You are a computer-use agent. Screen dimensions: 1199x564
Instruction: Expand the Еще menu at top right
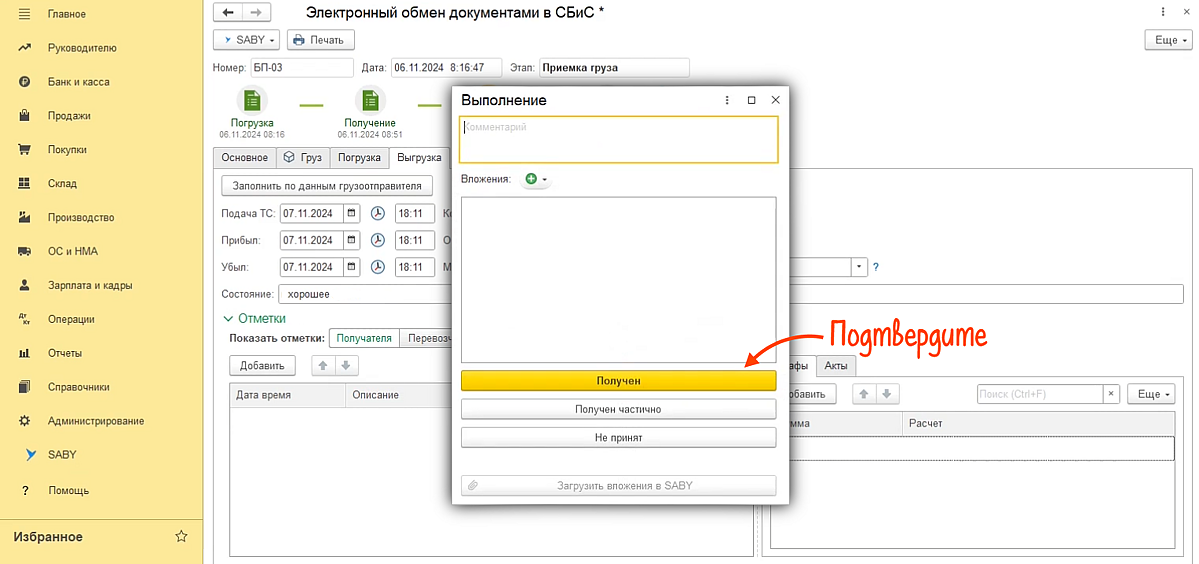(1166, 40)
